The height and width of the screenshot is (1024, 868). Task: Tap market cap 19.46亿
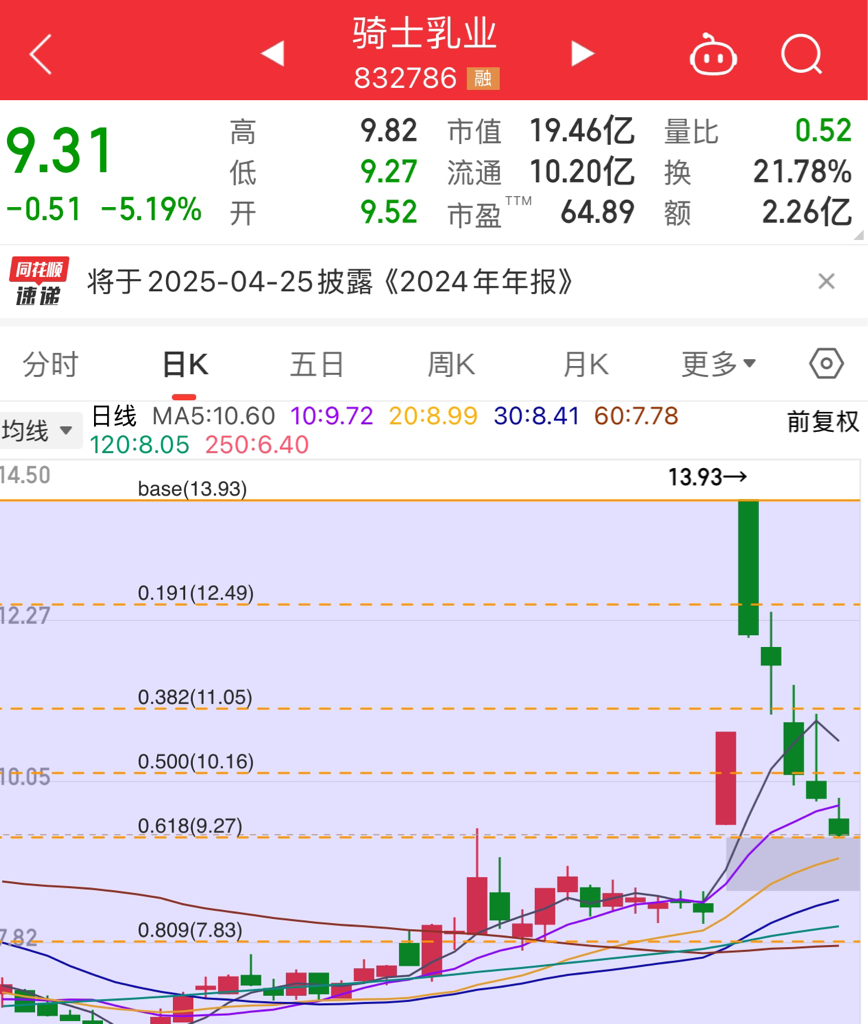pyautogui.click(x=582, y=131)
